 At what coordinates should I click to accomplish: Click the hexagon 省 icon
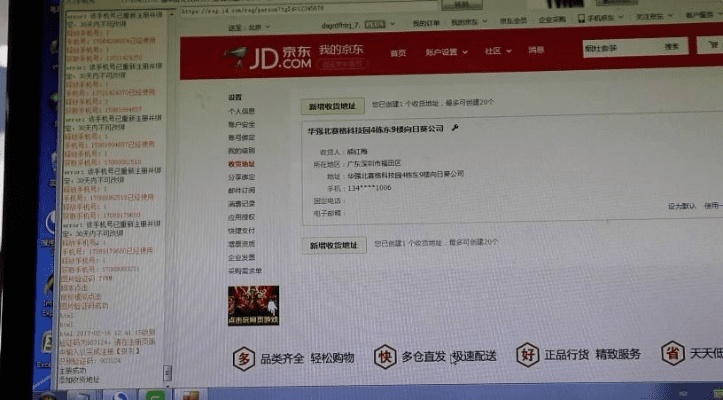tap(673, 353)
